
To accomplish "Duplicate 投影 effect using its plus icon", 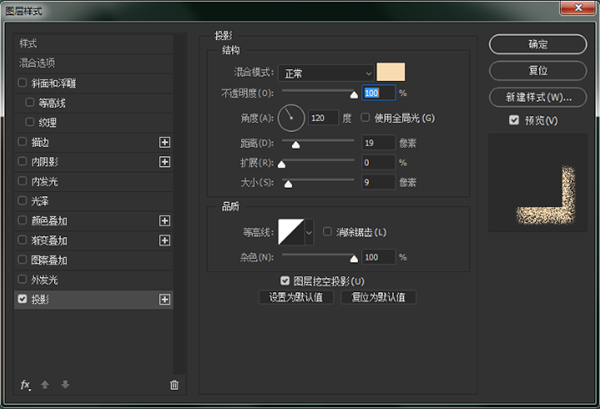I will [165, 299].
